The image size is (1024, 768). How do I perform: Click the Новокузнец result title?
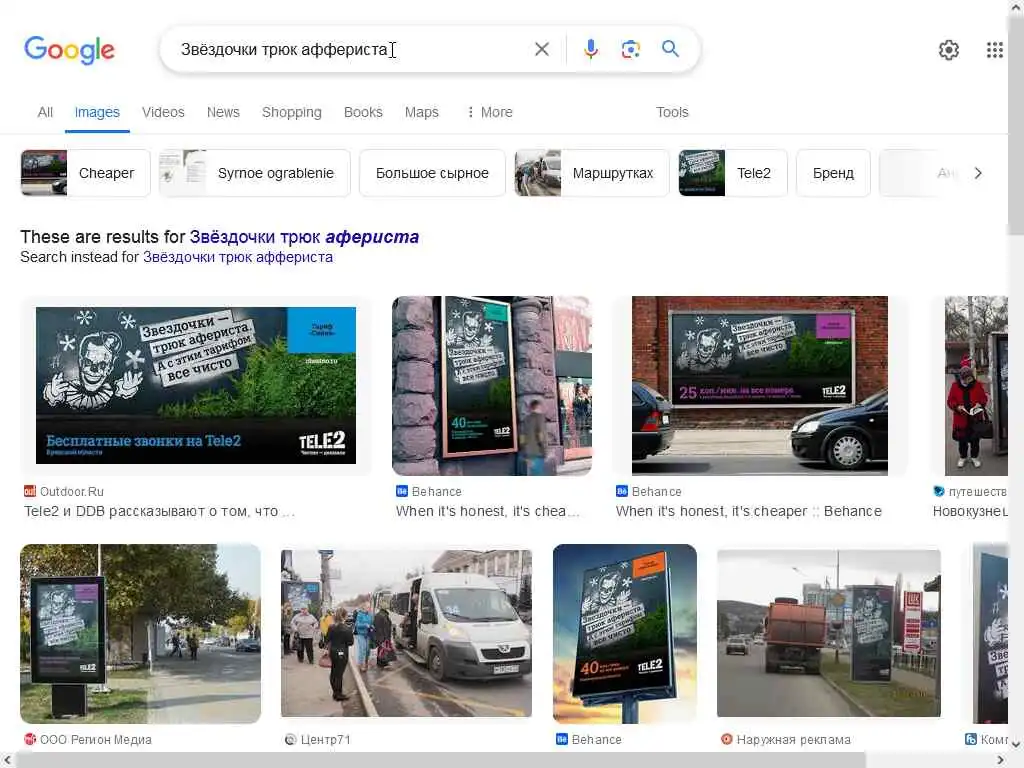coord(970,511)
